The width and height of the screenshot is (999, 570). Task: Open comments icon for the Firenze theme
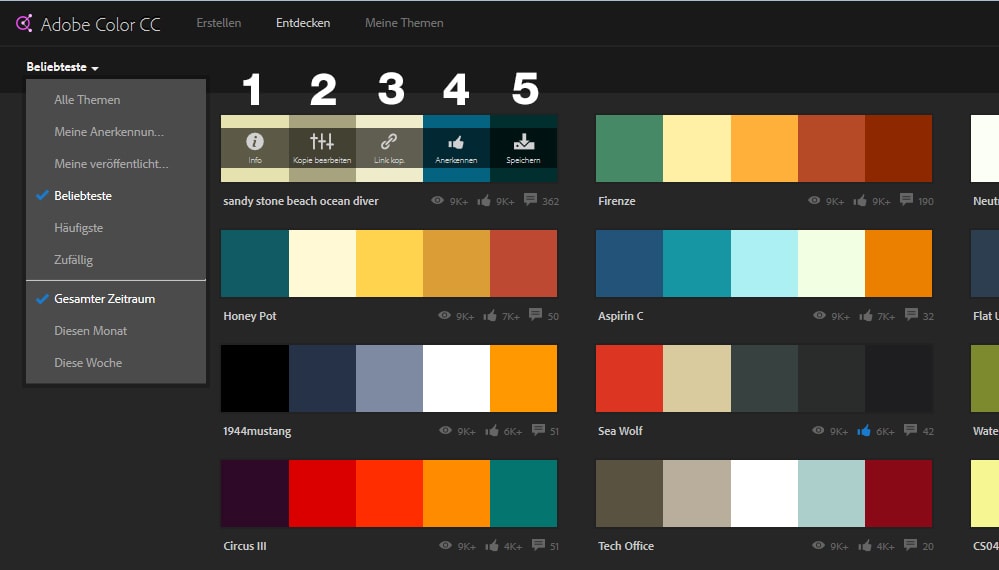[906, 200]
